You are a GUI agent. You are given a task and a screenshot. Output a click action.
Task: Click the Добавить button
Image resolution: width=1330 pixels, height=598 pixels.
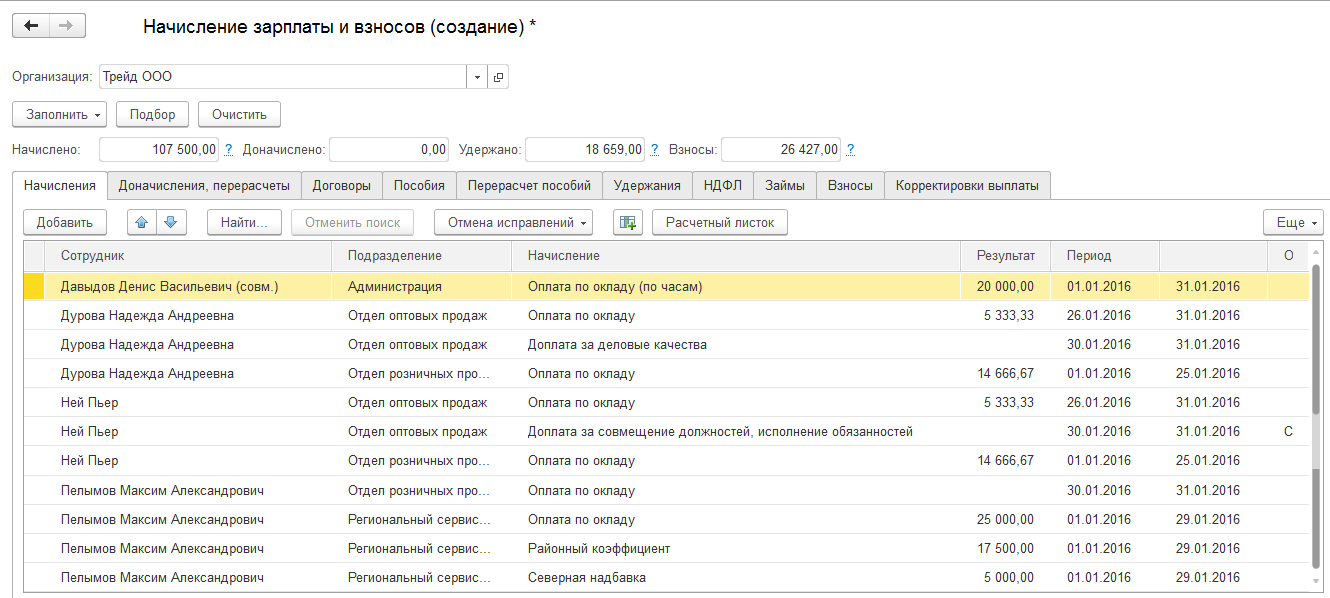click(x=64, y=222)
